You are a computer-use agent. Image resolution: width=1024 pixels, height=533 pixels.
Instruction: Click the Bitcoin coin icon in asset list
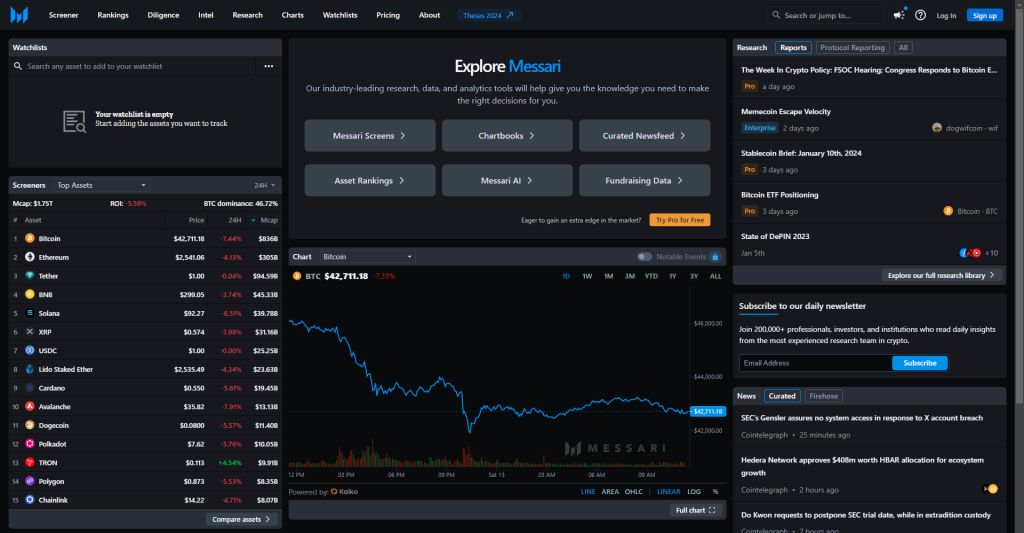30,239
